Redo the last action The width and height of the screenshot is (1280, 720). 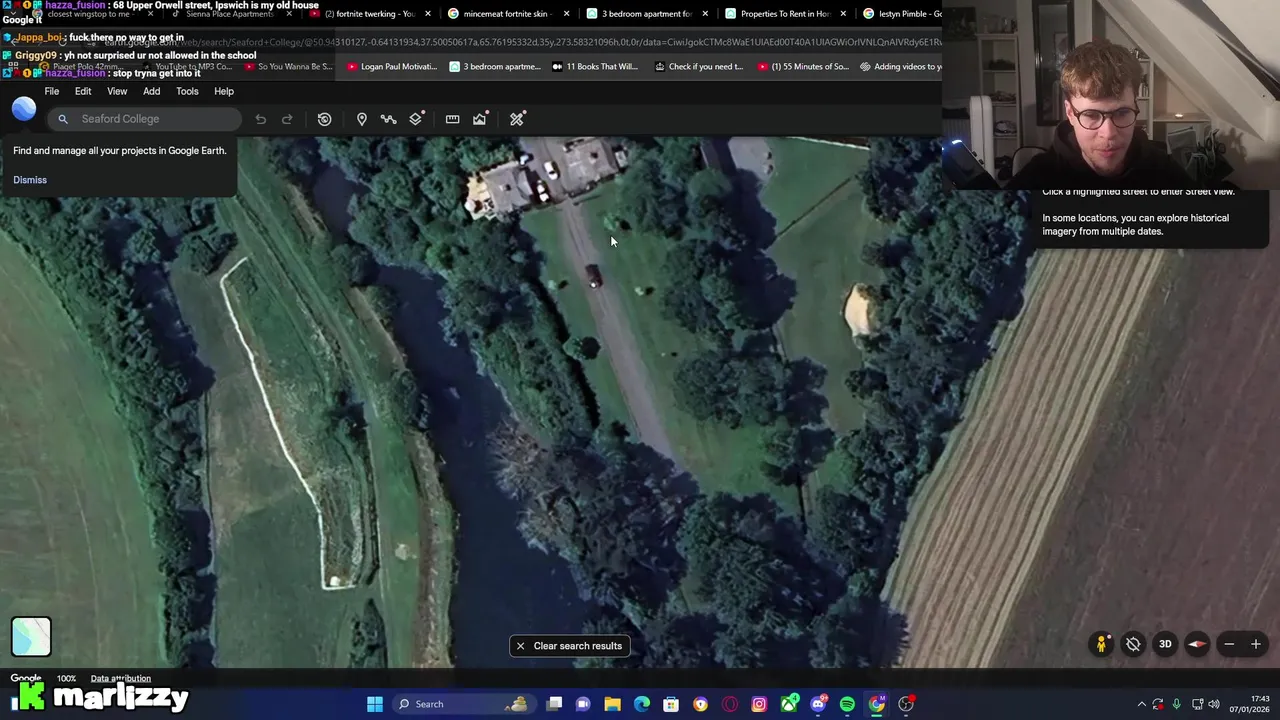point(287,119)
